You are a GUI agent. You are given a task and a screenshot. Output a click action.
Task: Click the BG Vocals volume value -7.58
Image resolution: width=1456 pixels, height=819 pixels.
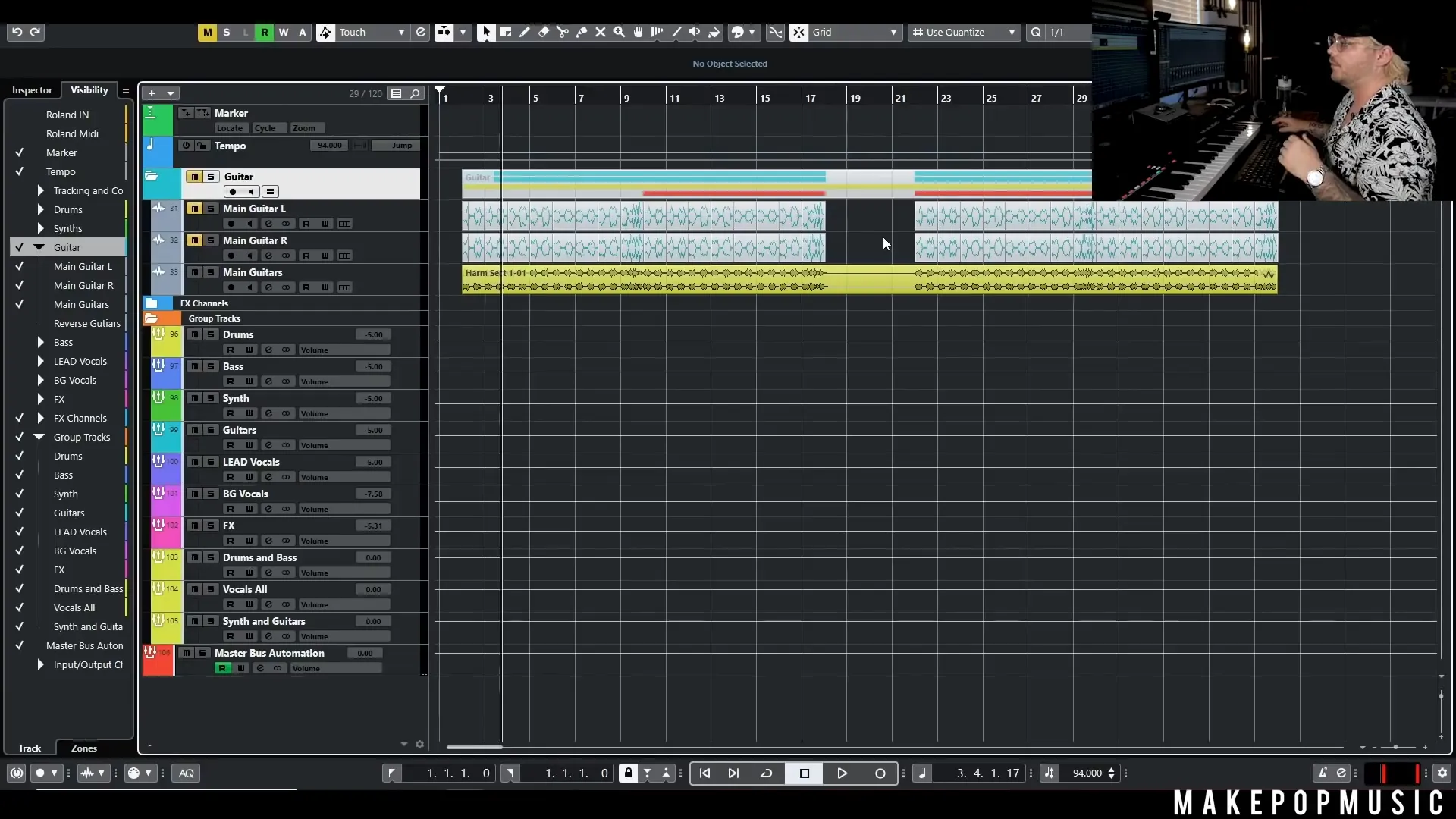[373, 494]
